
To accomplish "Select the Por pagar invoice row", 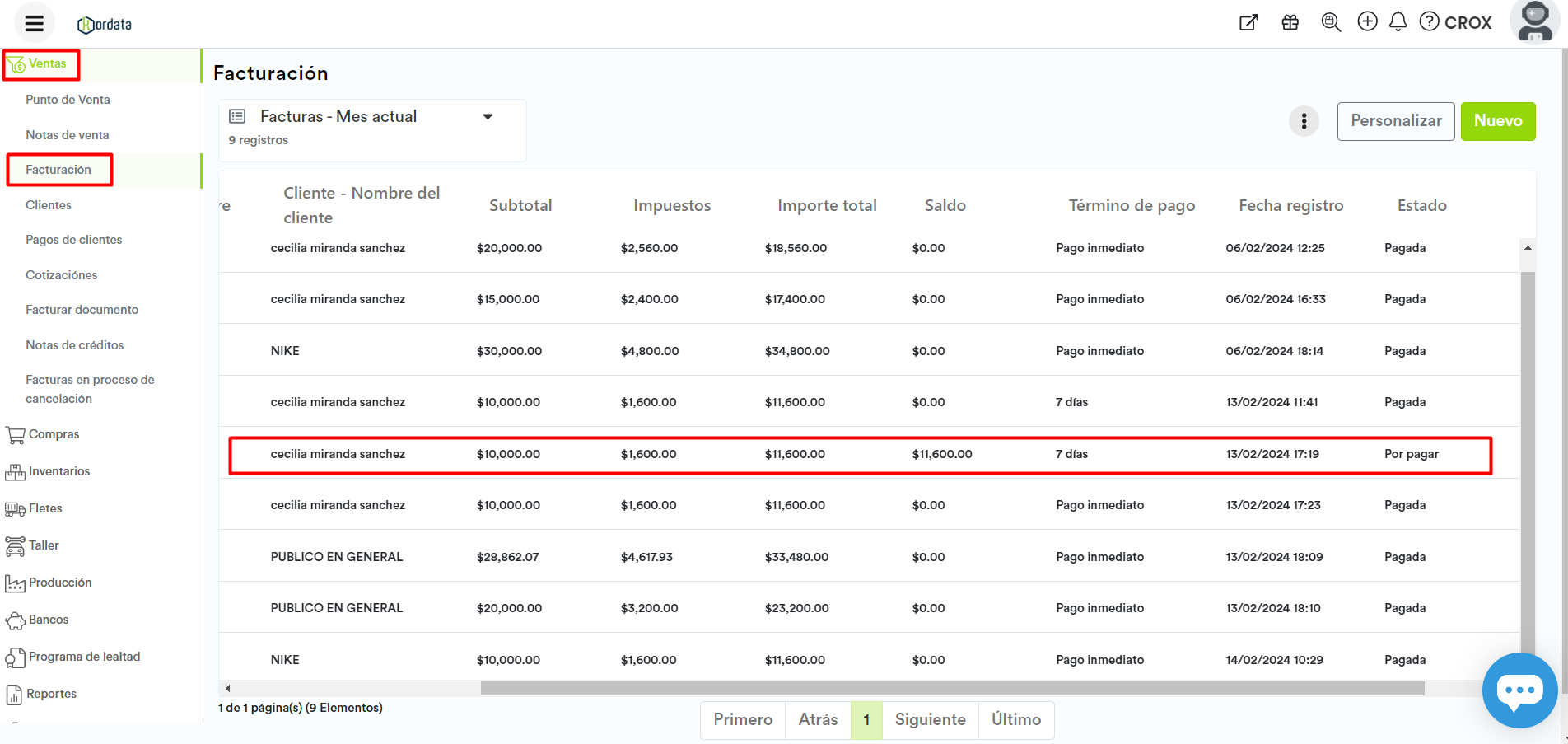I will tap(859, 455).
